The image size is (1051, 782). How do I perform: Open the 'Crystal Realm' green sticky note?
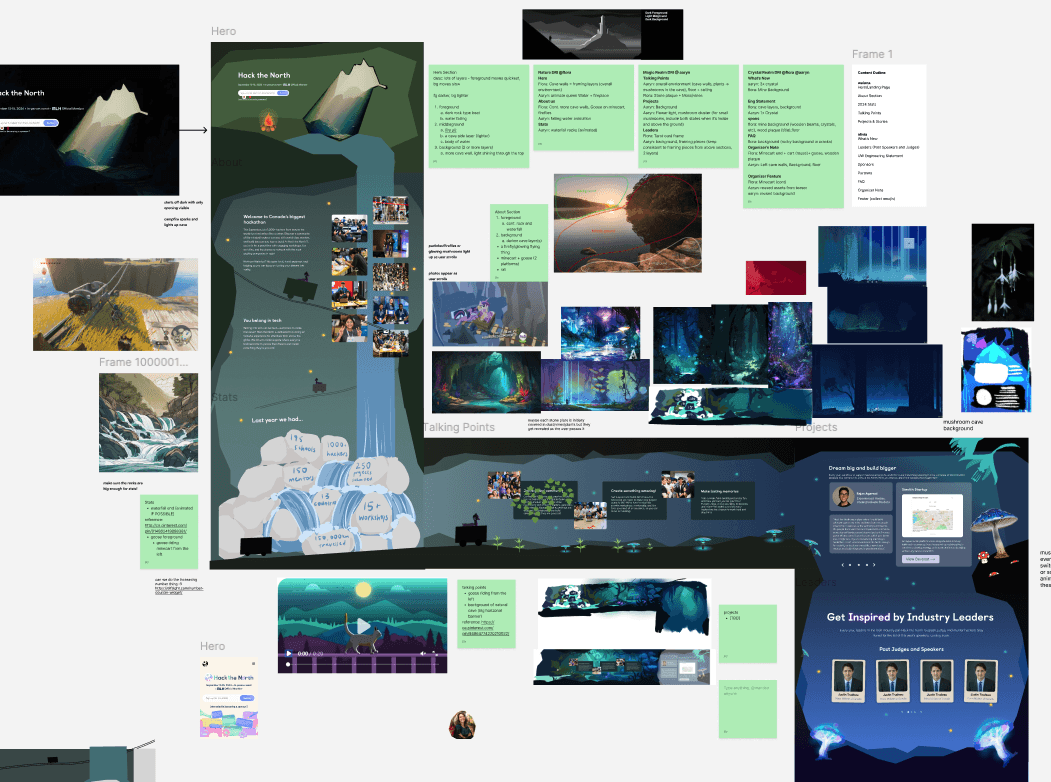(794, 137)
